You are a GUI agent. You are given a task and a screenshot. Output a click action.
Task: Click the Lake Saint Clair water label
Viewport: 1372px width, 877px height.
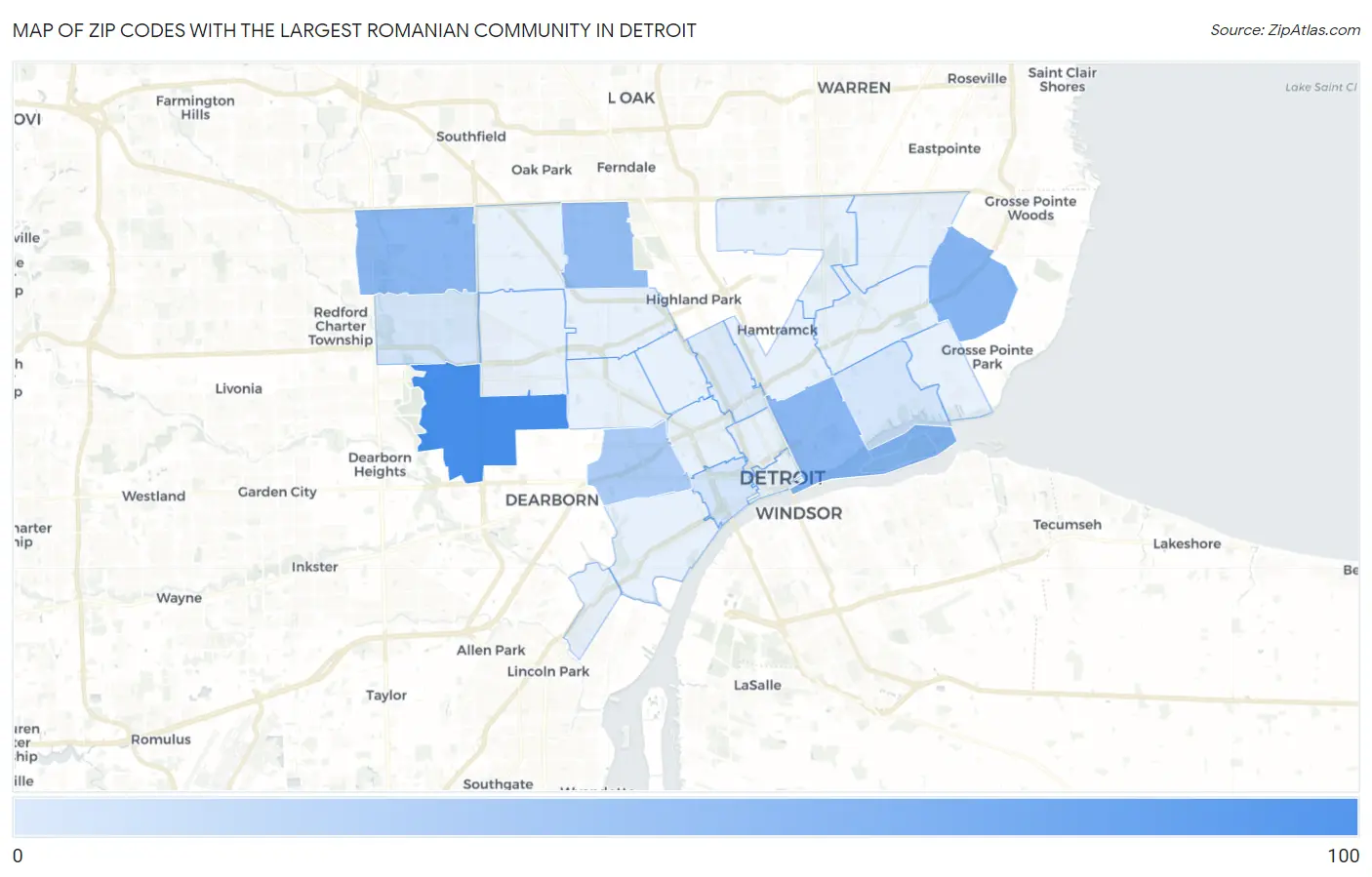1320,87
